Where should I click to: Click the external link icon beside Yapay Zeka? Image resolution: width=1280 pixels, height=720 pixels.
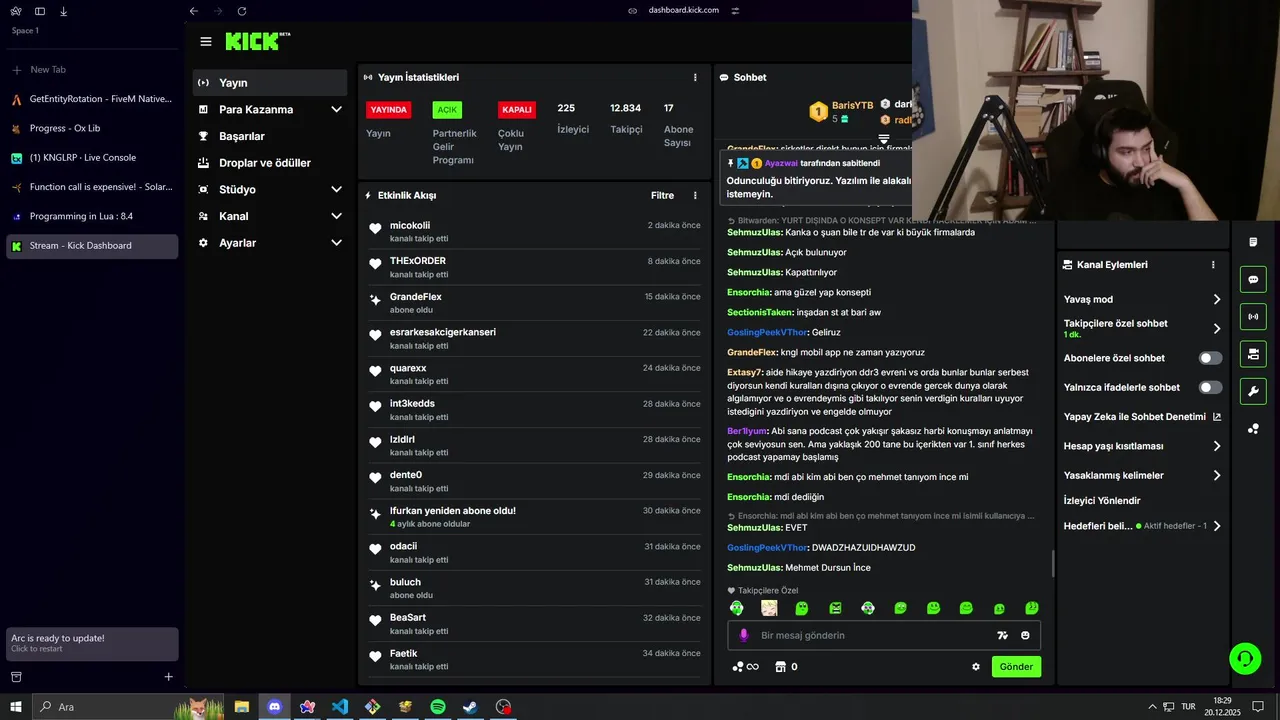click(1217, 417)
